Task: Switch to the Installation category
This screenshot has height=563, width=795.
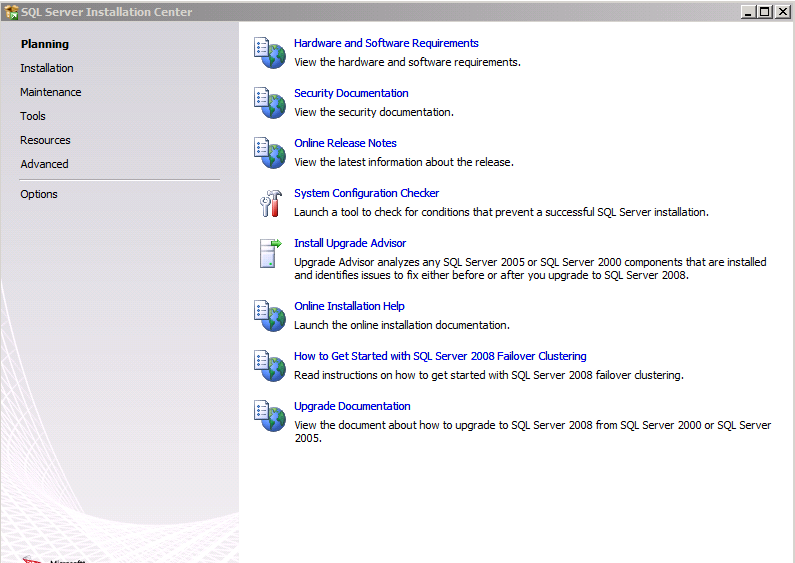Action: [47, 68]
